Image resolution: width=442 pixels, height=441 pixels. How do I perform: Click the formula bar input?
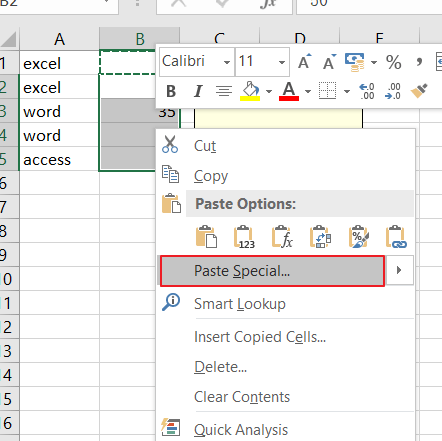tap(369, 6)
